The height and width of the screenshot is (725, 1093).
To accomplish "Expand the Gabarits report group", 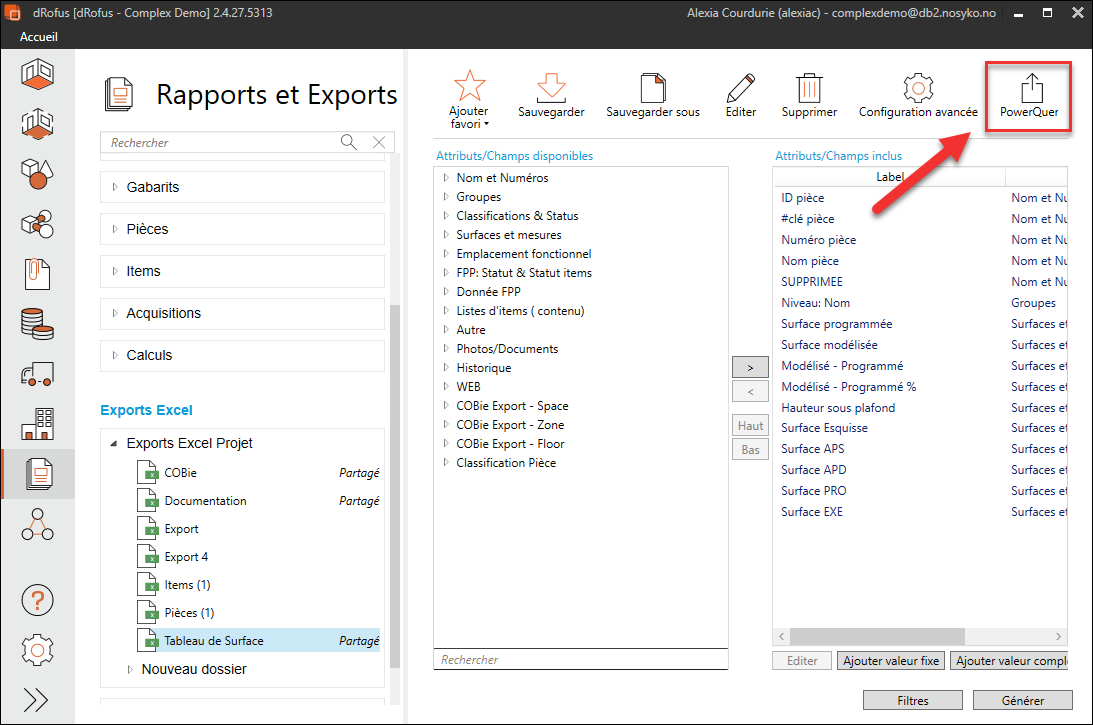I will coord(115,187).
